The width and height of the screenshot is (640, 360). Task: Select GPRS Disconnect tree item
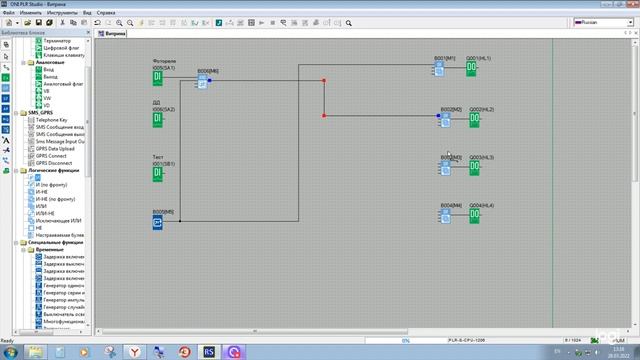coord(53,163)
